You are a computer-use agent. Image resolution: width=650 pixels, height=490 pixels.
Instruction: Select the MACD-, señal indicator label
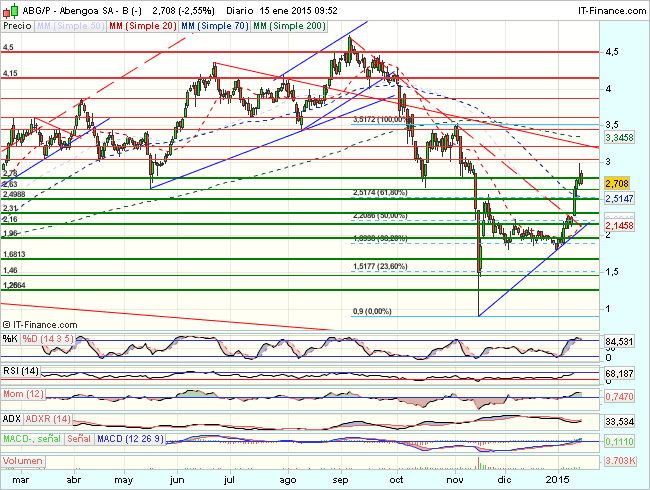(x=32, y=439)
